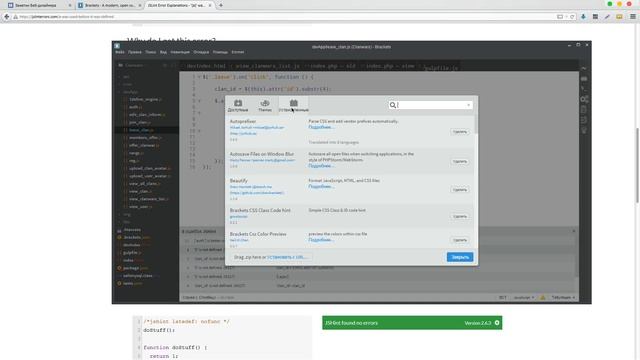Image resolution: width=640 pixels, height=360 pixels.
Task: Open the Emmet menu in Brackets
Action: pyautogui.click(x=238, y=52)
